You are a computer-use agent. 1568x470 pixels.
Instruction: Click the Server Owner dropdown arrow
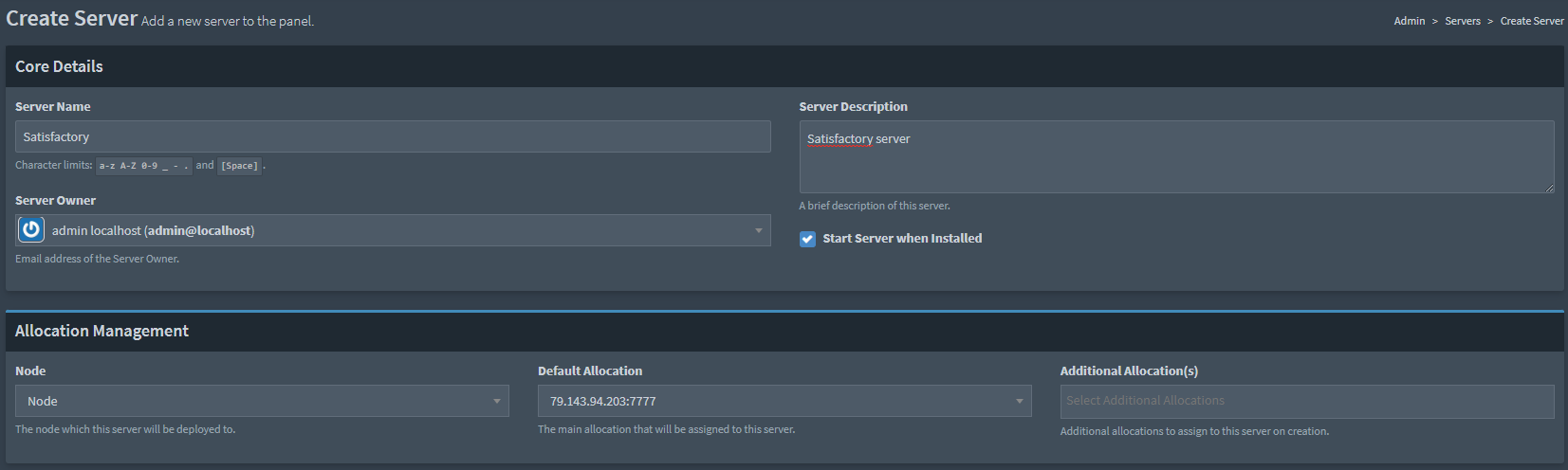[x=758, y=230]
